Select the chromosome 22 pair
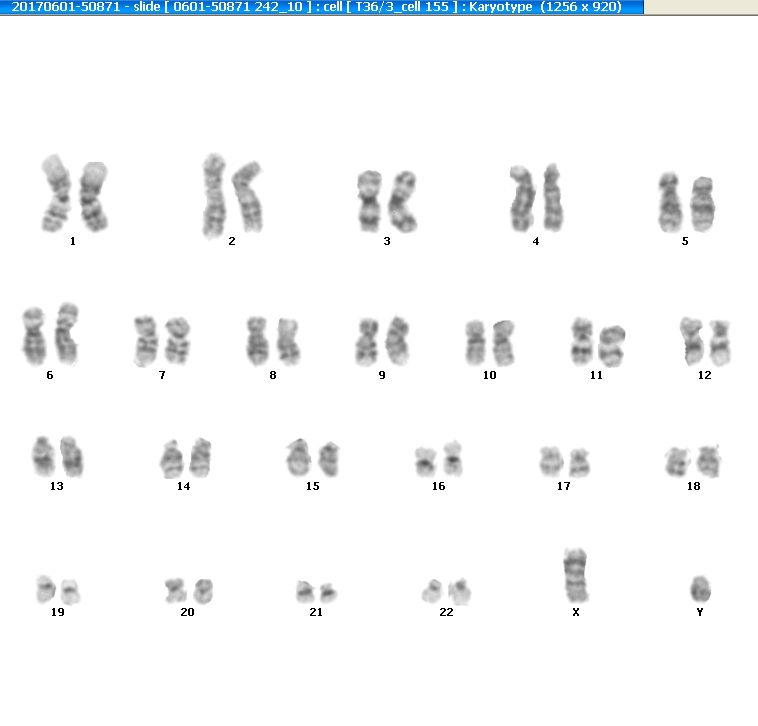Image resolution: width=758 pixels, height=726 pixels. 446,591
